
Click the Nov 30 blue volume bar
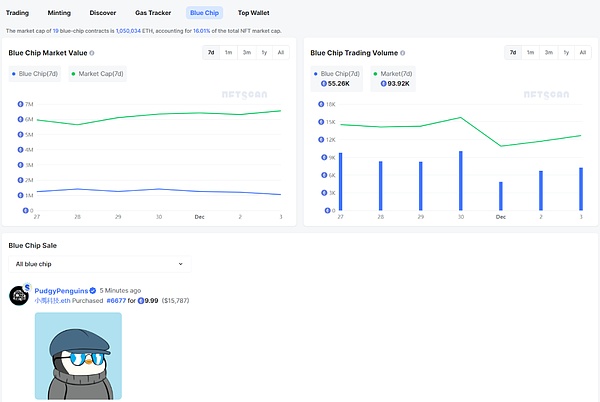click(460, 181)
